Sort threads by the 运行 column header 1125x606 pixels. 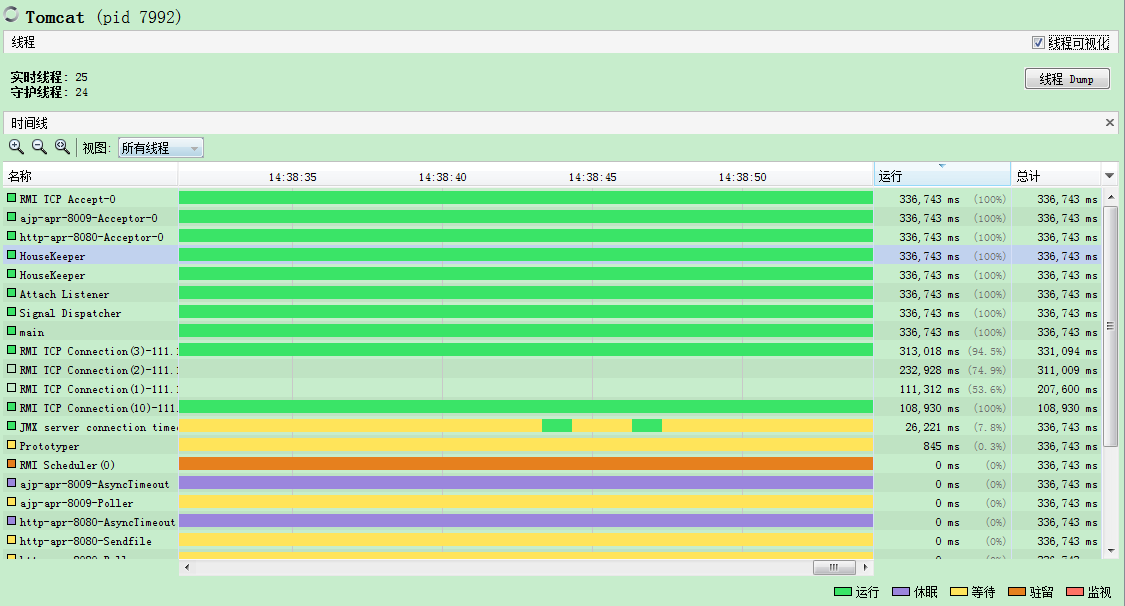[x=942, y=176]
